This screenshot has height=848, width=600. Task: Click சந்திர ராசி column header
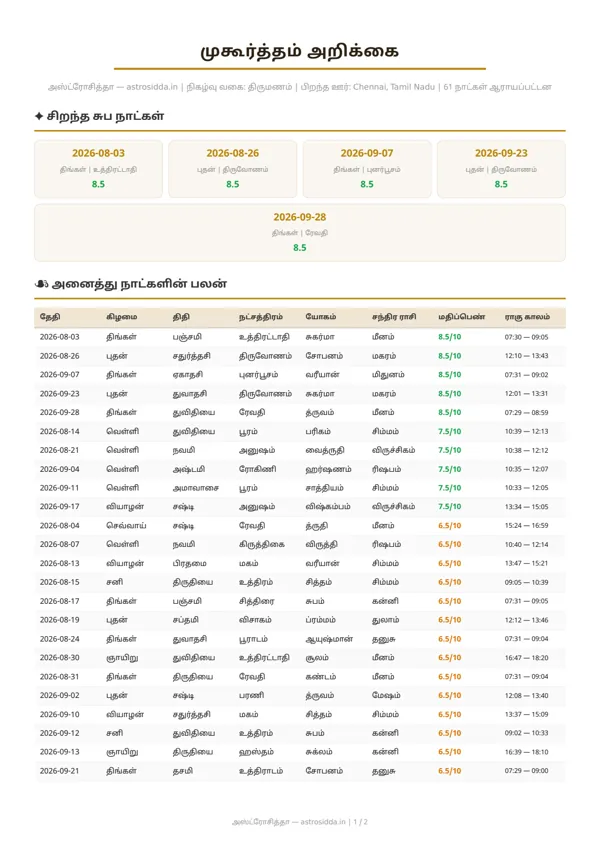point(394,317)
